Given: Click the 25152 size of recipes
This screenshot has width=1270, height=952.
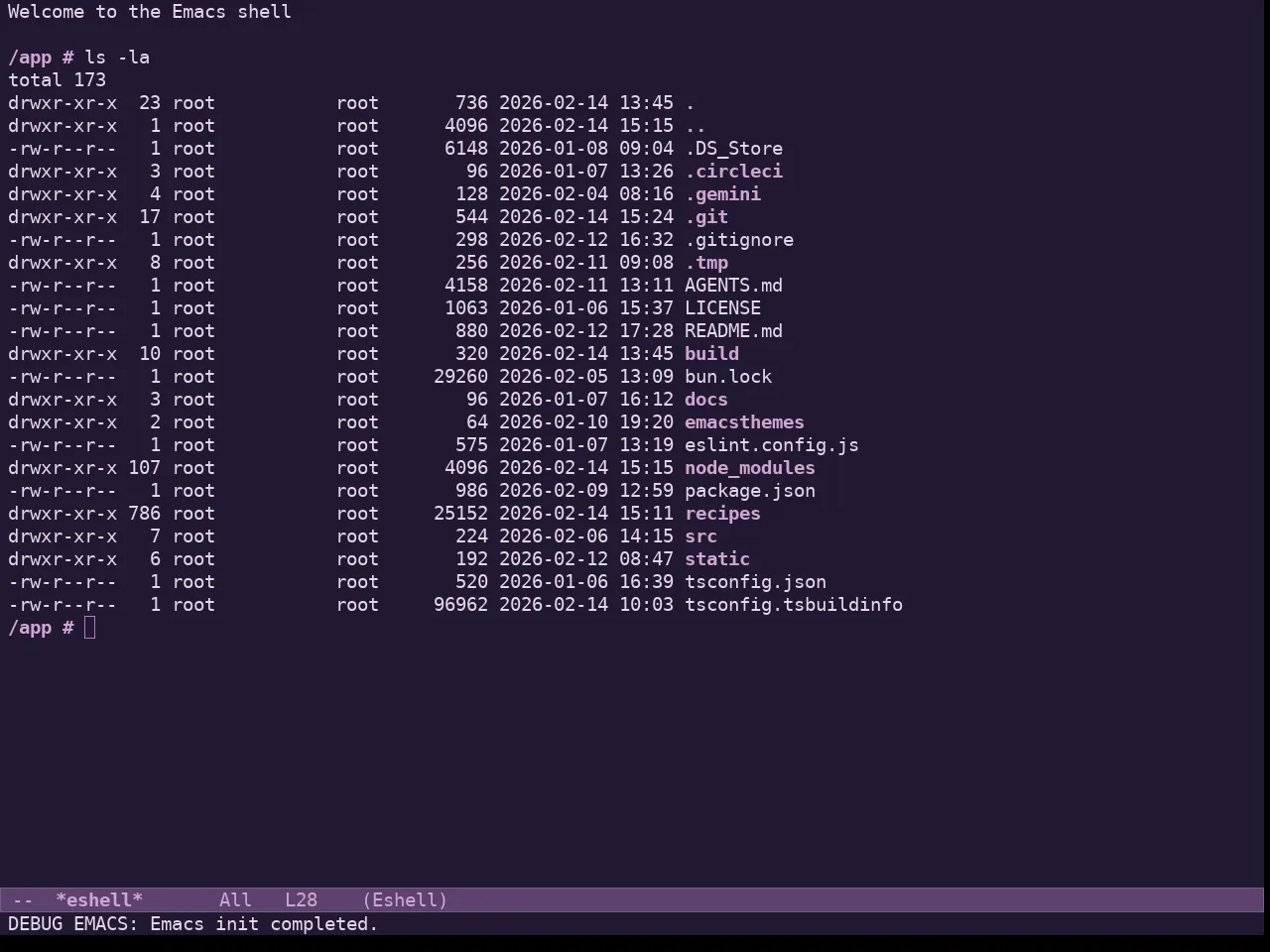Looking at the screenshot, I should coord(460,514).
